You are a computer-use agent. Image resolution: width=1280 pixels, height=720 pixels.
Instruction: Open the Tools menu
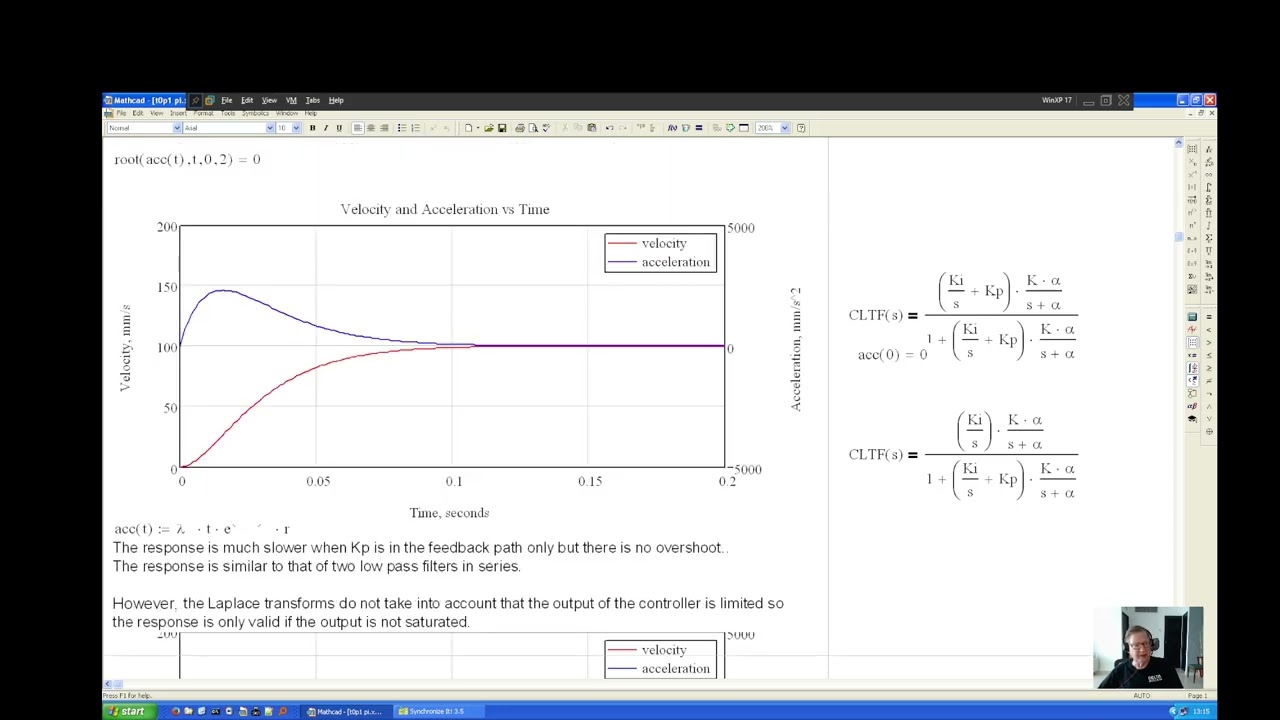(227, 113)
